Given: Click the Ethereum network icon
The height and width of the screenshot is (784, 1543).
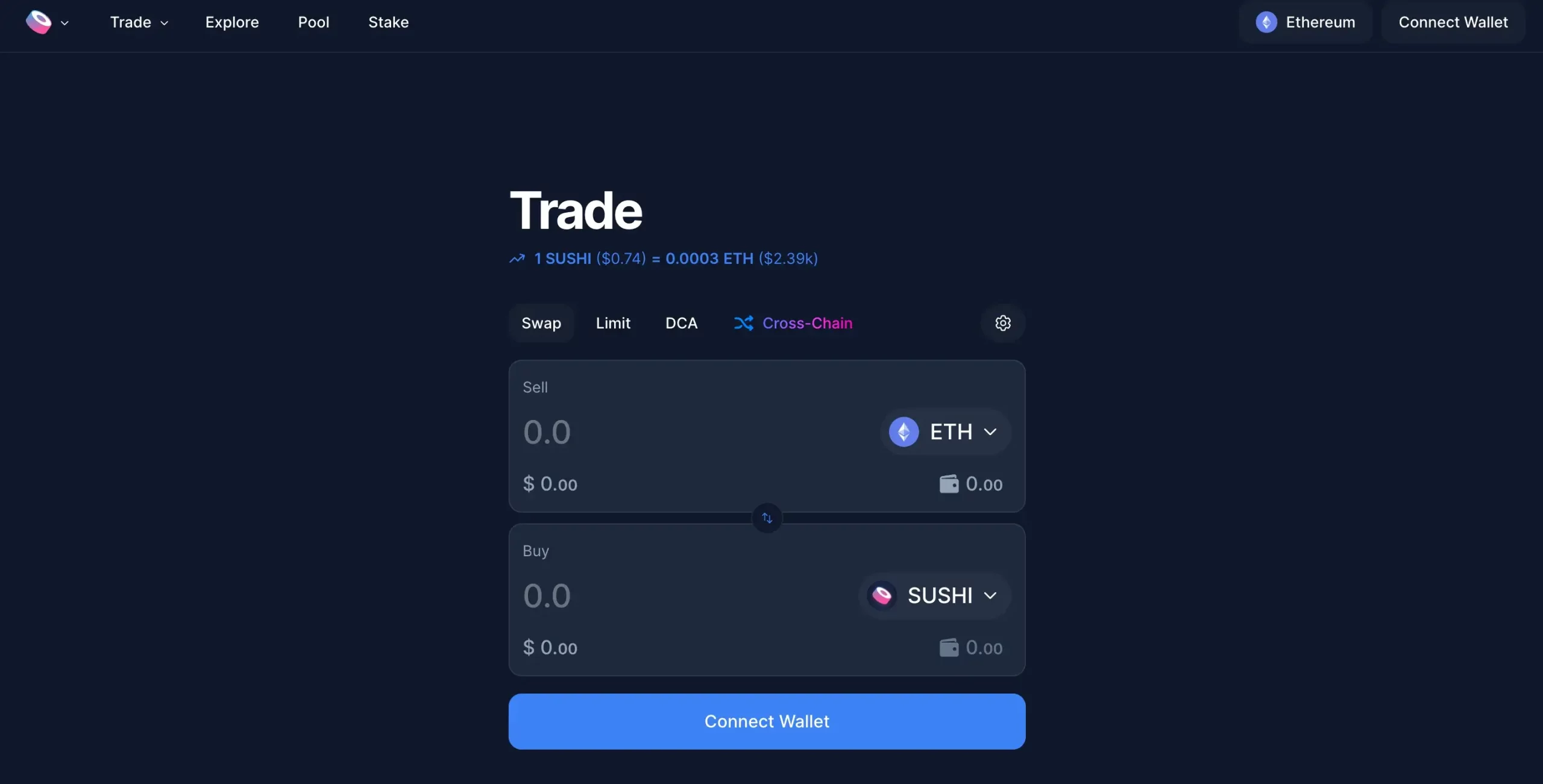Looking at the screenshot, I should pos(1266,22).
